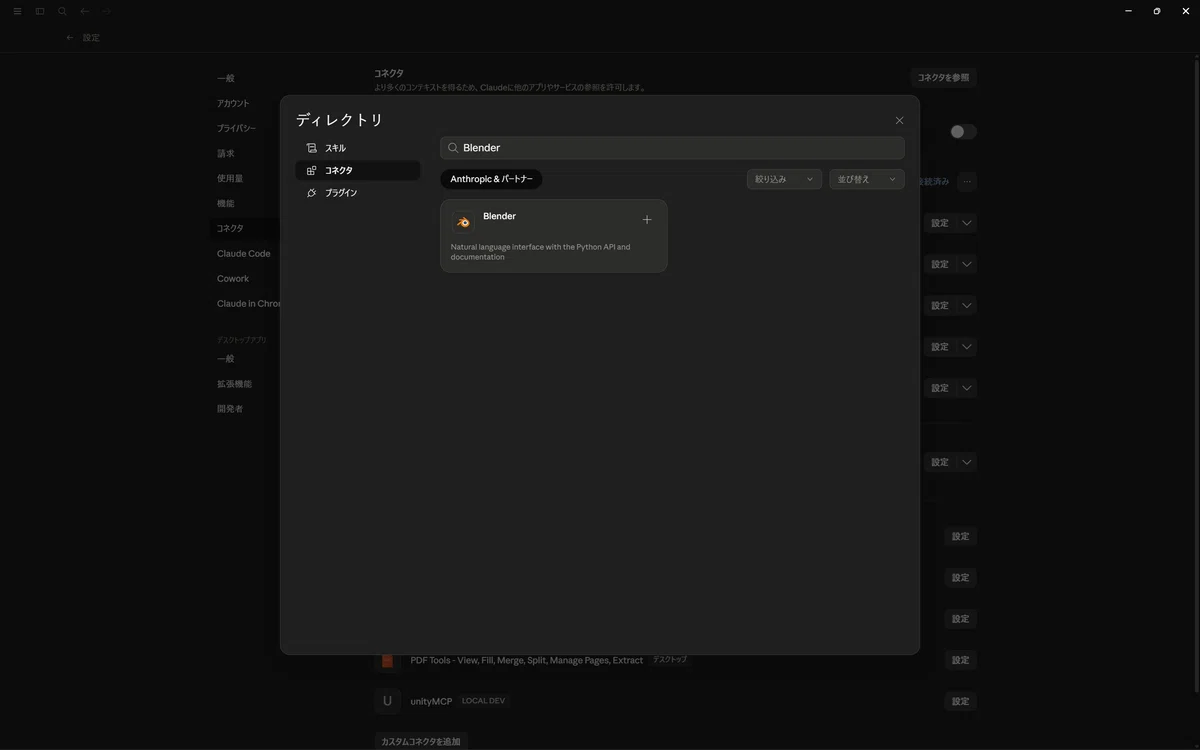The height and width of the screenshot is (750, 1200).
Task: Click the ディレクトリ dialog title
Action: (340, 120)
